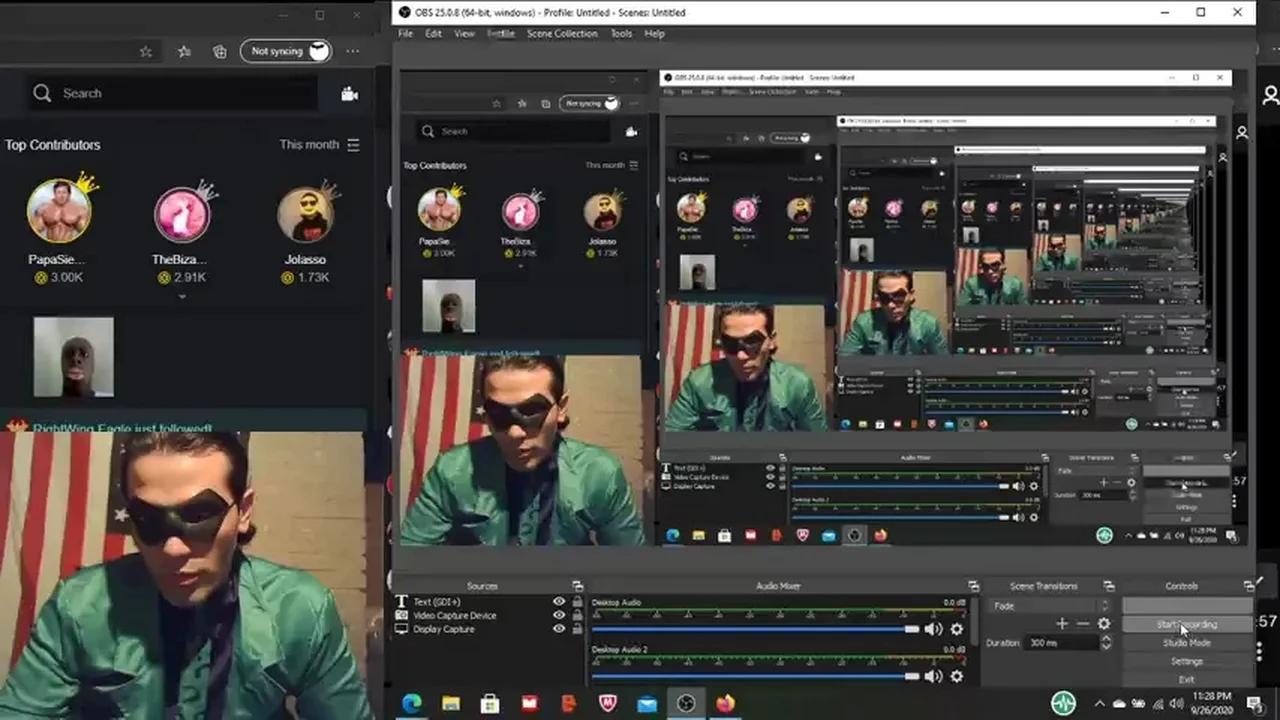Click the Sources panel options icon
This screenshot has width=1280, height=720.
coord(576,586)
